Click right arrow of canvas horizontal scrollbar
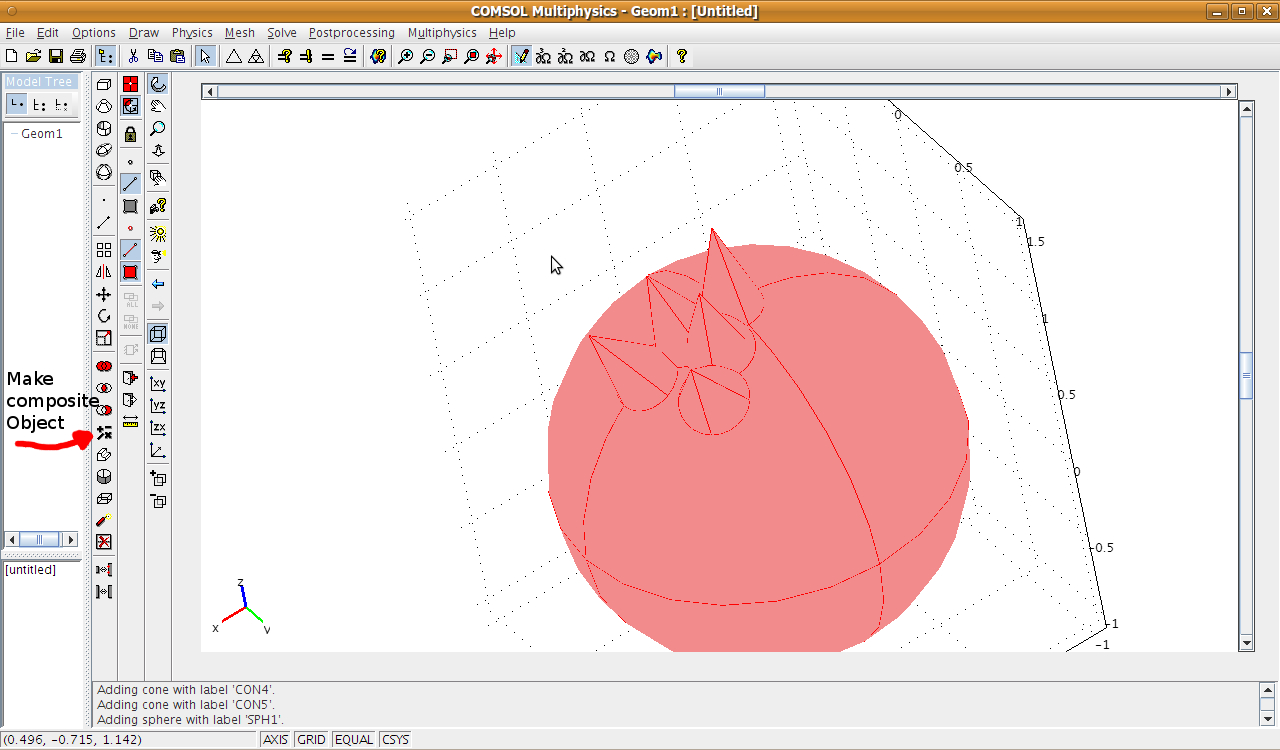 pos(1229,91)
